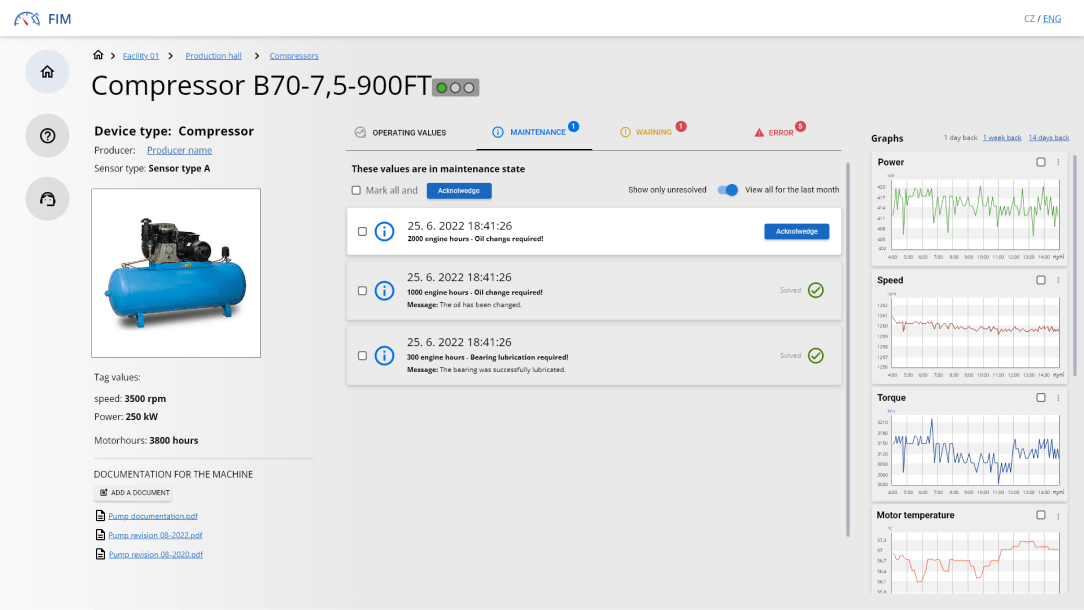The width and height of the screenshot is (1084, 610).
Task: Open Pump revision 08-2020.pdf
Action: coord(156,554)
